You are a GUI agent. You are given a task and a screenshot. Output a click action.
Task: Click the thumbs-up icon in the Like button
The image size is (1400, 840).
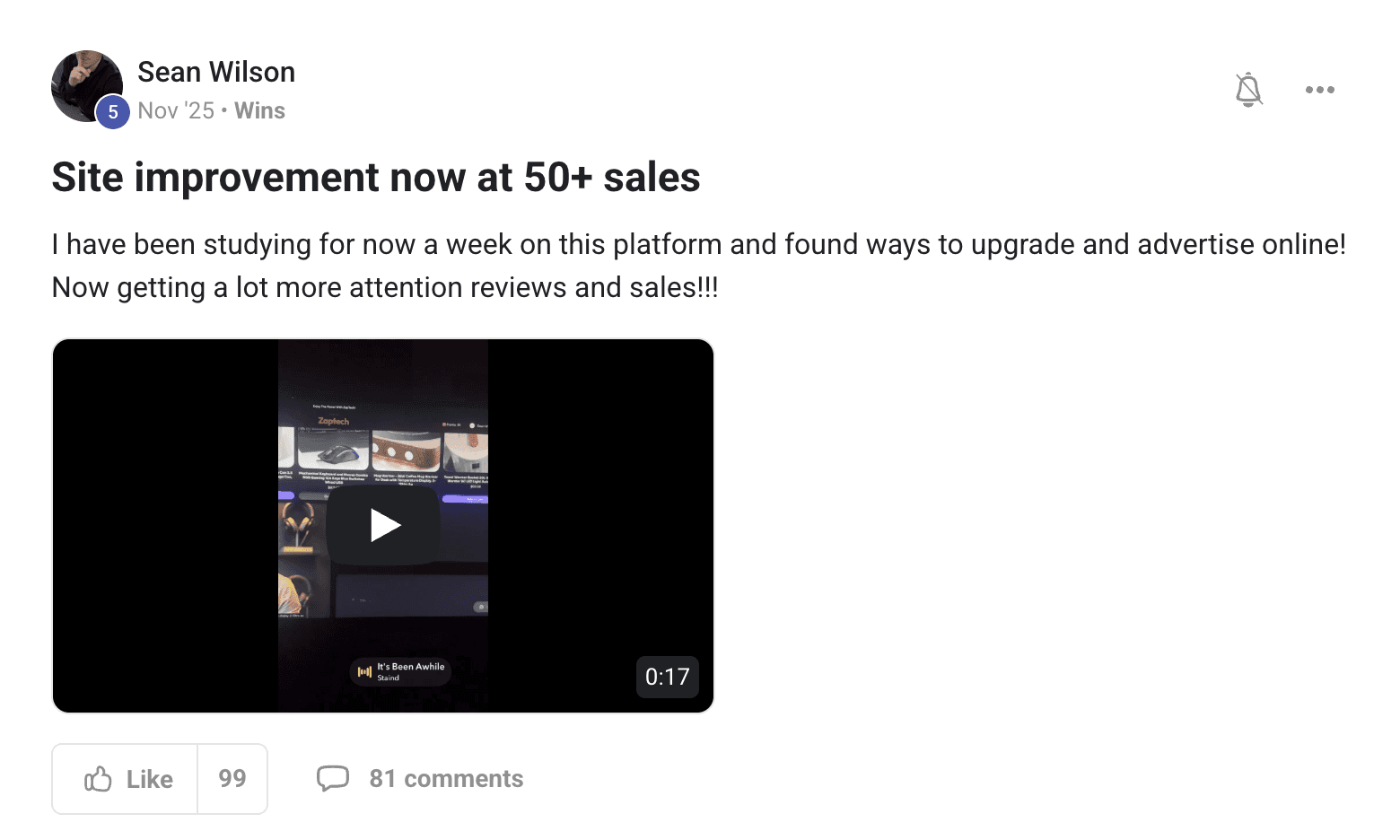pos(98,779)
